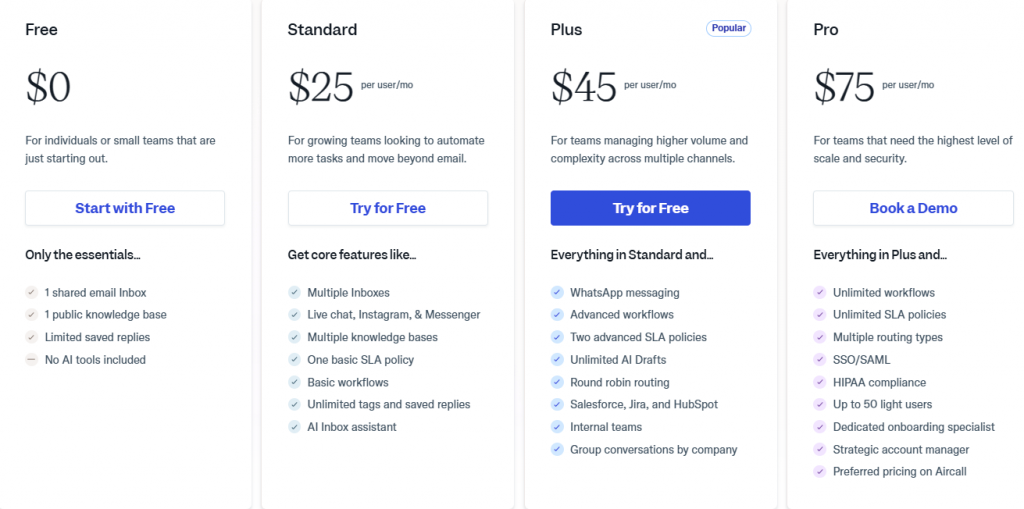Click the Free plan title
The width and height of the screenshot is (1024, 509).
click(x=40, y=29)
